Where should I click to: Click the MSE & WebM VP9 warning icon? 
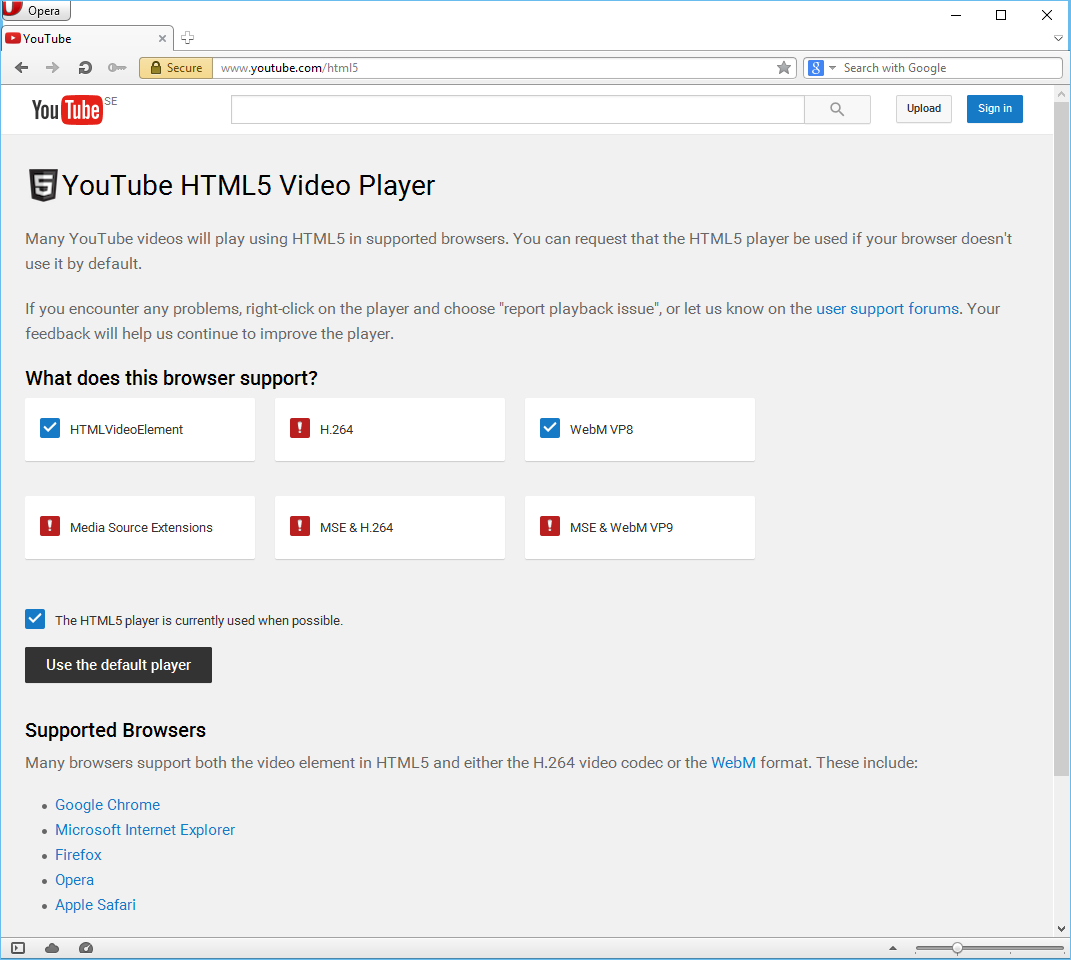coord(550,526)
